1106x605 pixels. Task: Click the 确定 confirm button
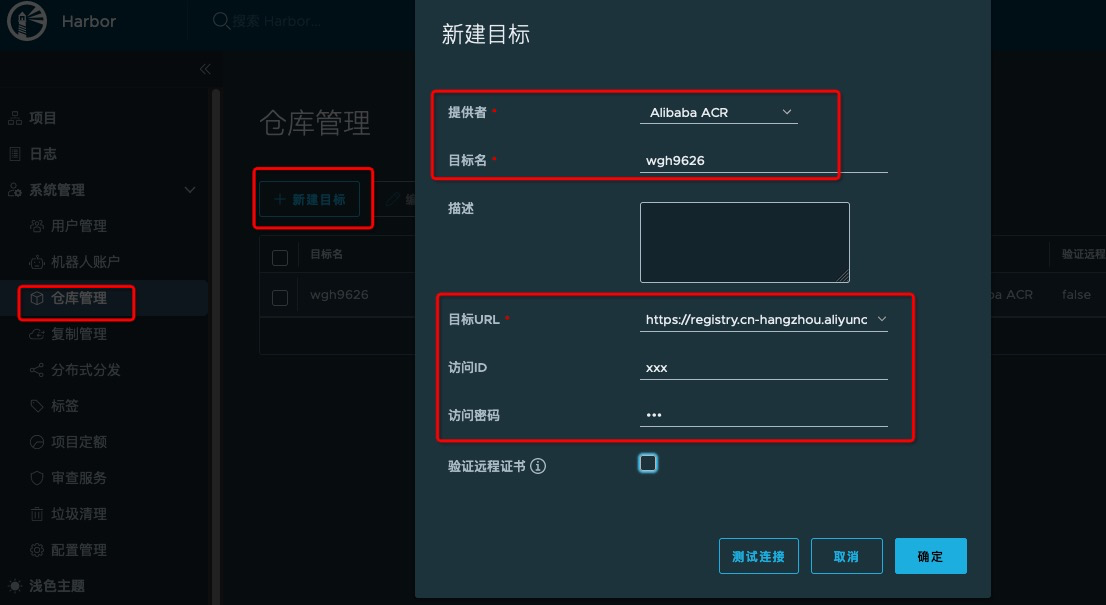(930, 556)
